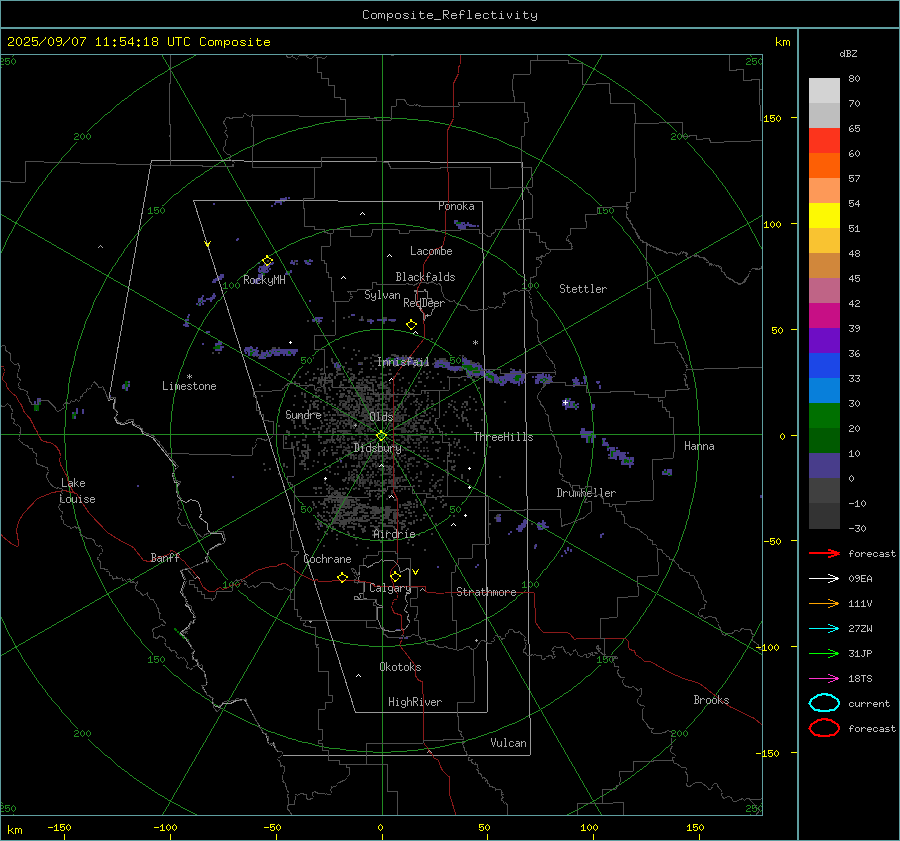Viewport: 900px width, 841px height.
Task: Select the yellow diamond marker above Calgary
Action: coord(395,576)
